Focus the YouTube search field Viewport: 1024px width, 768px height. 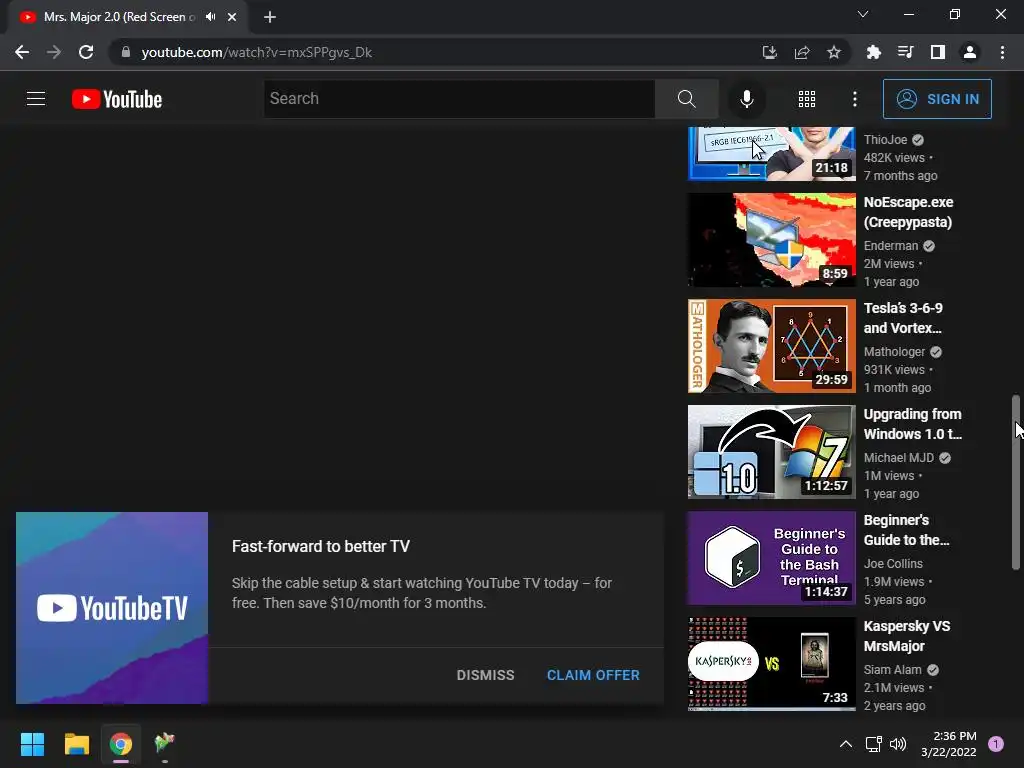(459, 99)
